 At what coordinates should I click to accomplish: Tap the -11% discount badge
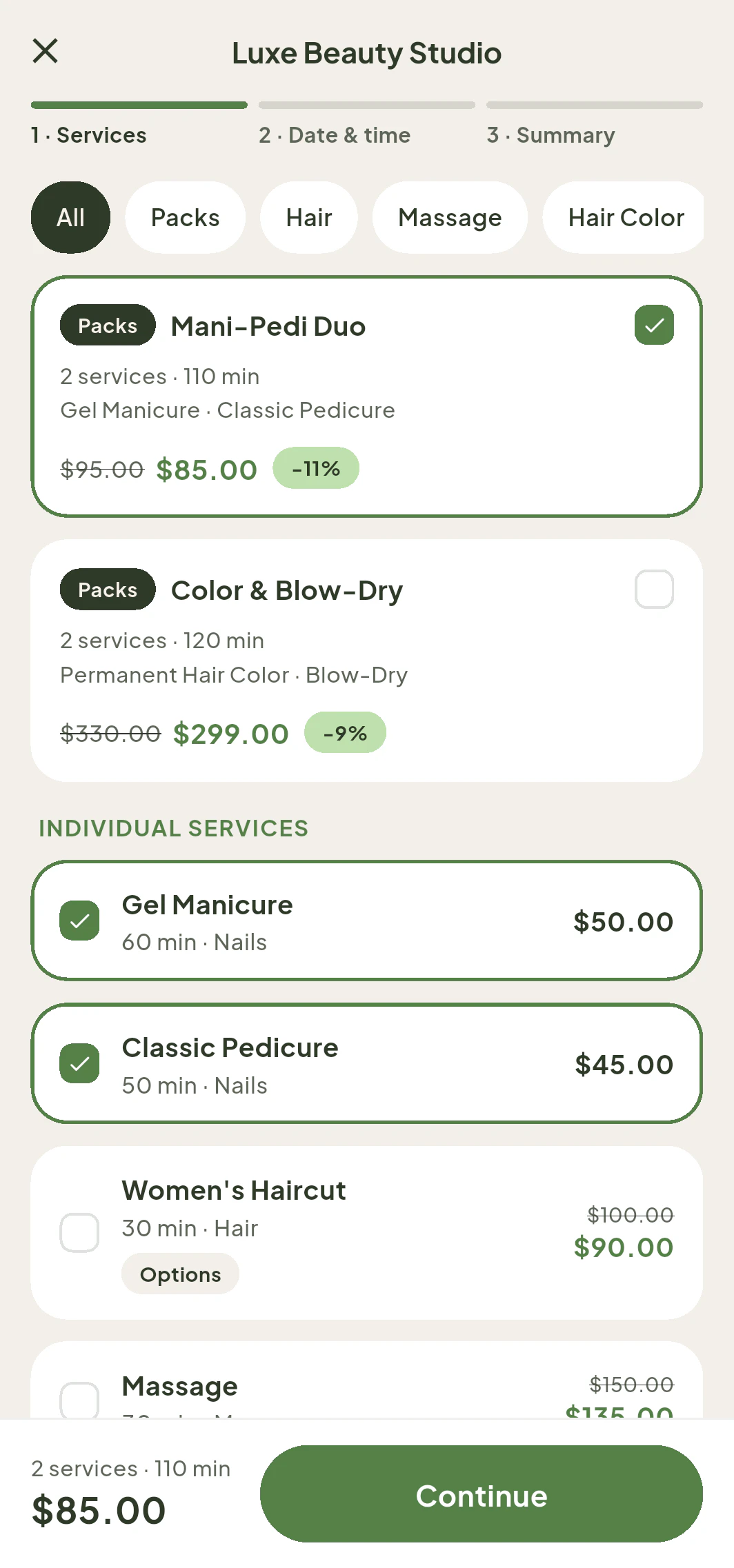point(316,468)
